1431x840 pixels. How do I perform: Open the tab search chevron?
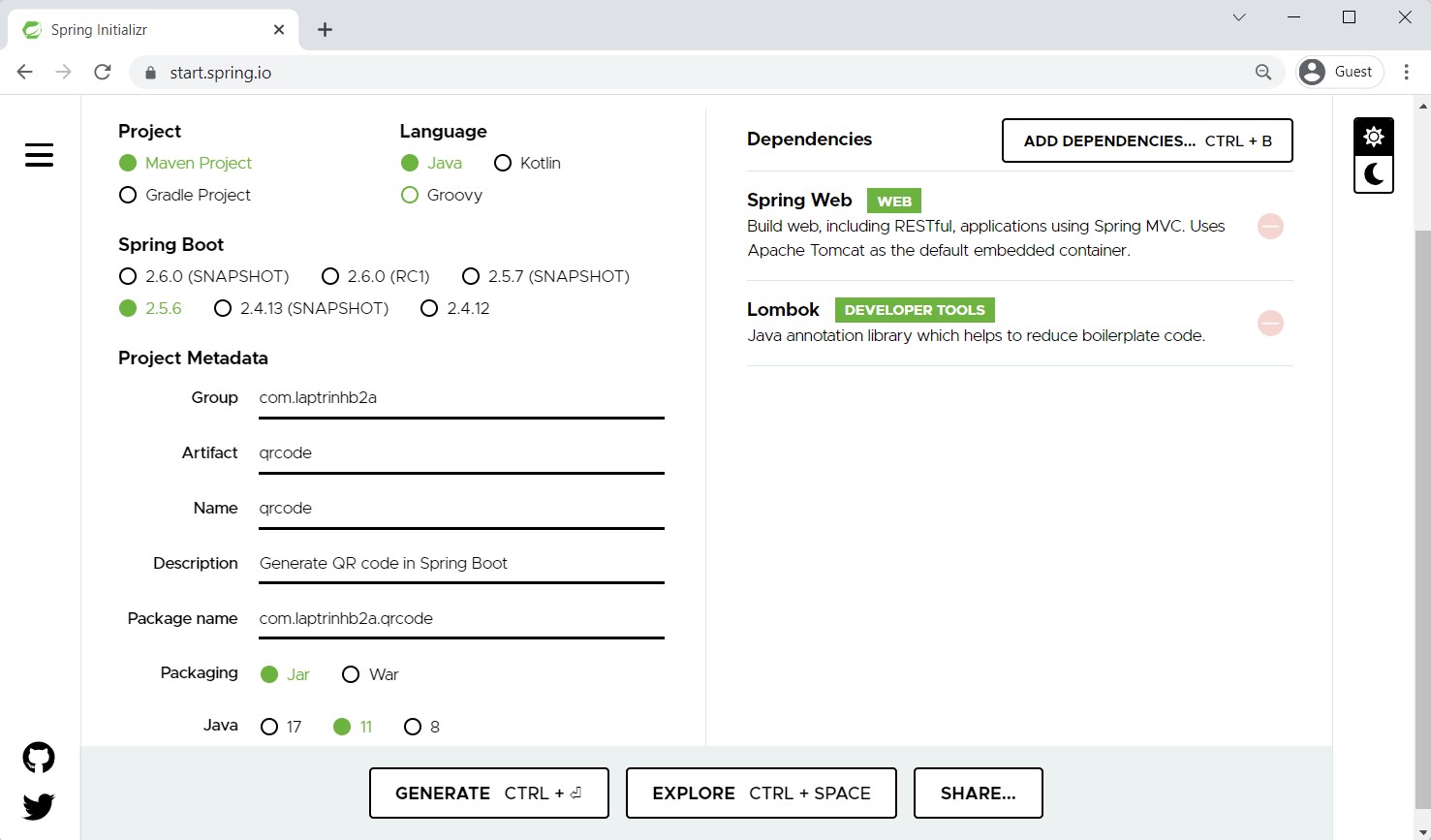[x=1239, y=17]
